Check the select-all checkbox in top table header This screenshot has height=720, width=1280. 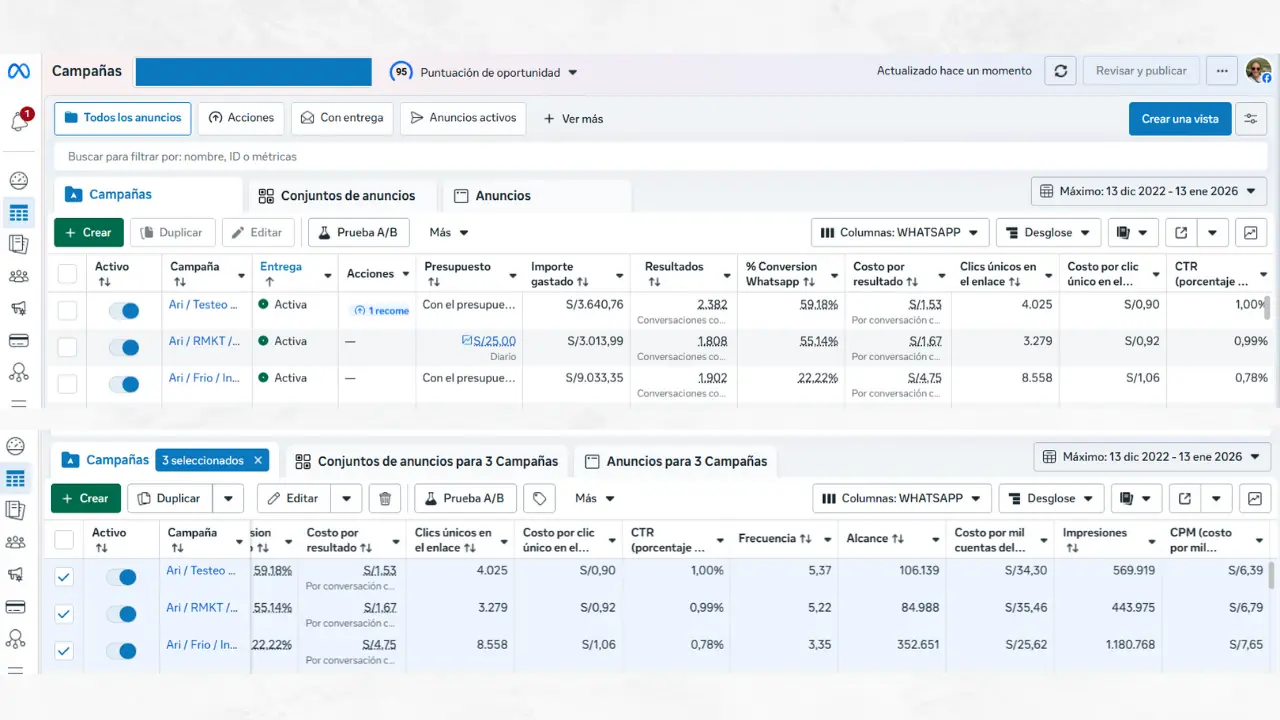click(67, 273)
